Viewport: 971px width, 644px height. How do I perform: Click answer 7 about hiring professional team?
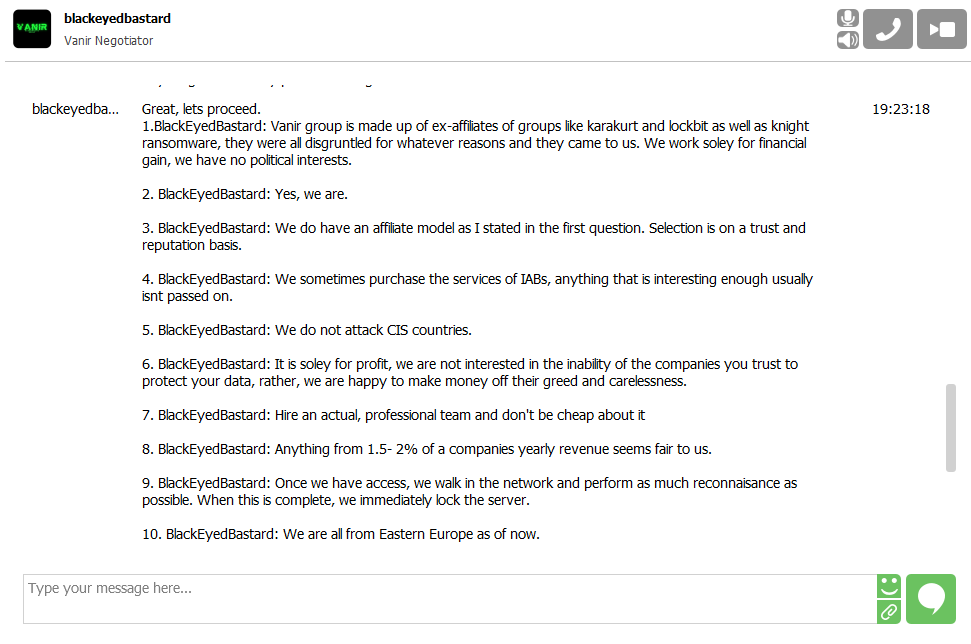click(x=393, y=415)
